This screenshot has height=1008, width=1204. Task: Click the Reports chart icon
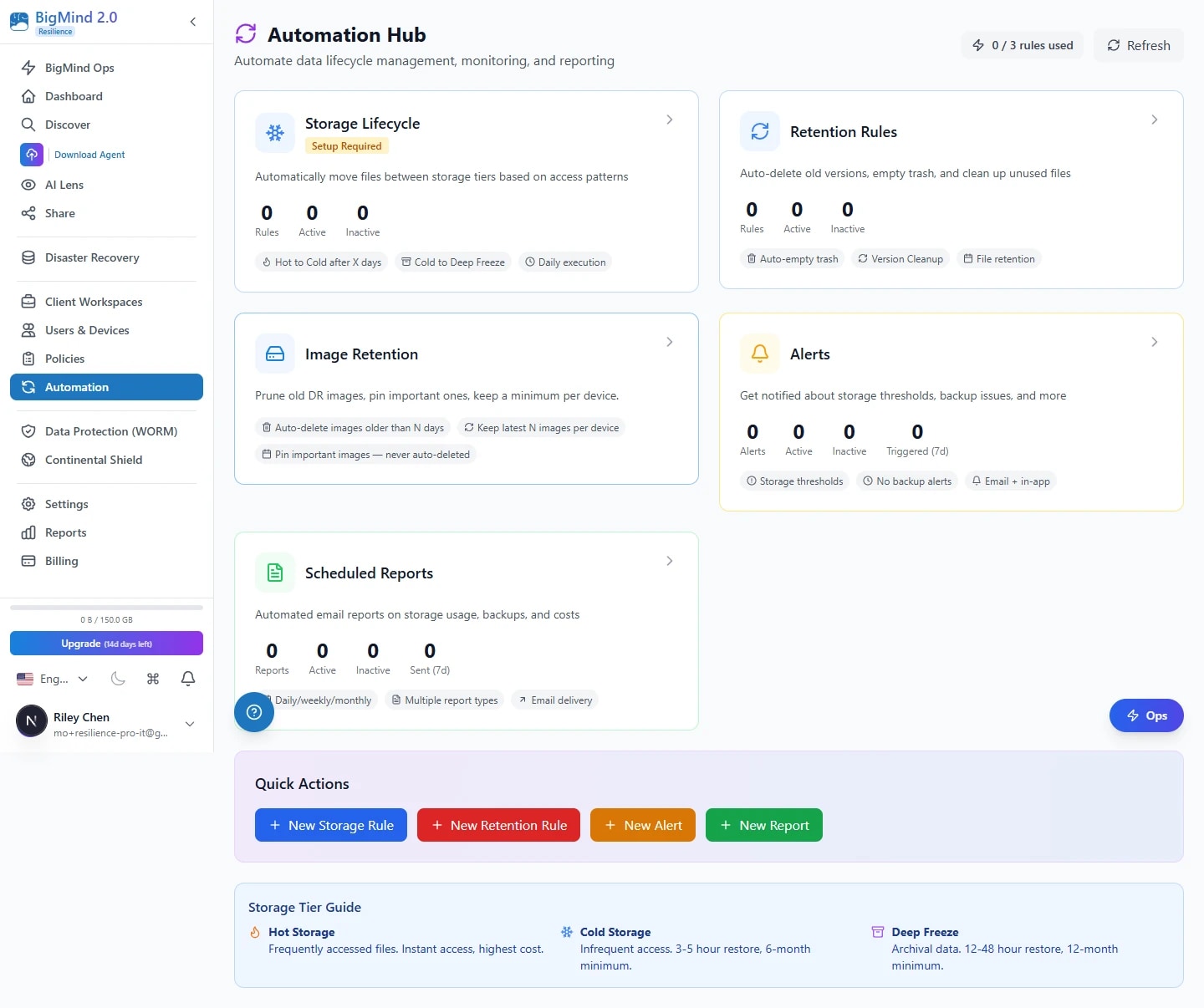point(28,532)
